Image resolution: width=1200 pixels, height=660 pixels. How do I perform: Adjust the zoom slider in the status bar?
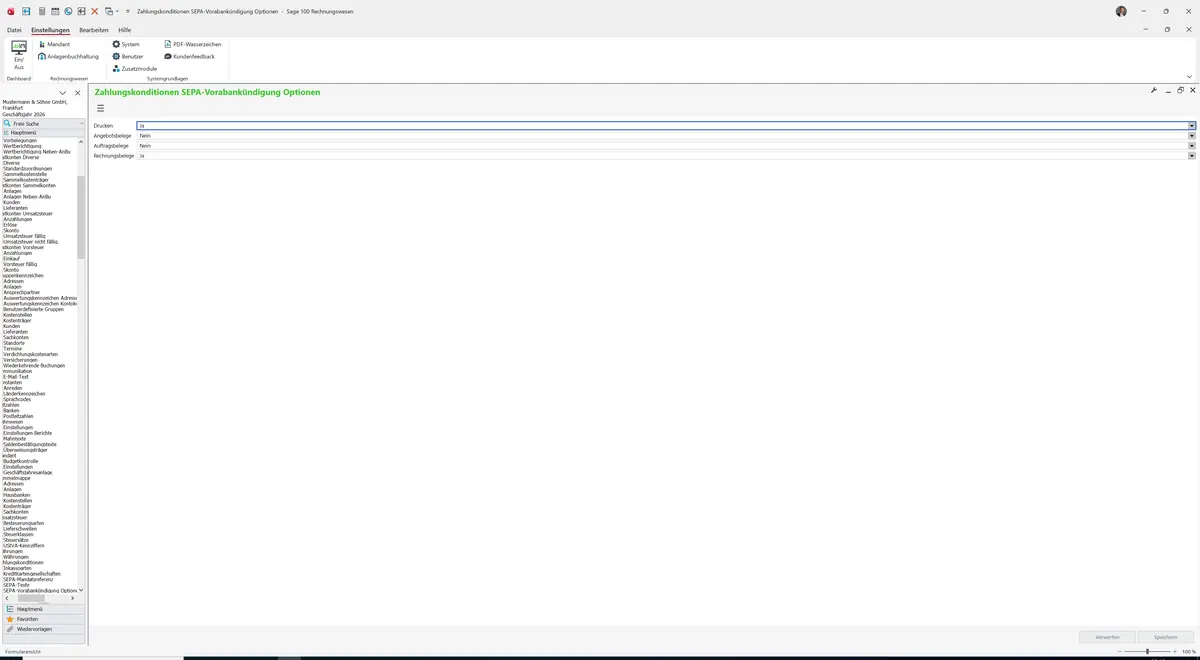(1147, 652)
